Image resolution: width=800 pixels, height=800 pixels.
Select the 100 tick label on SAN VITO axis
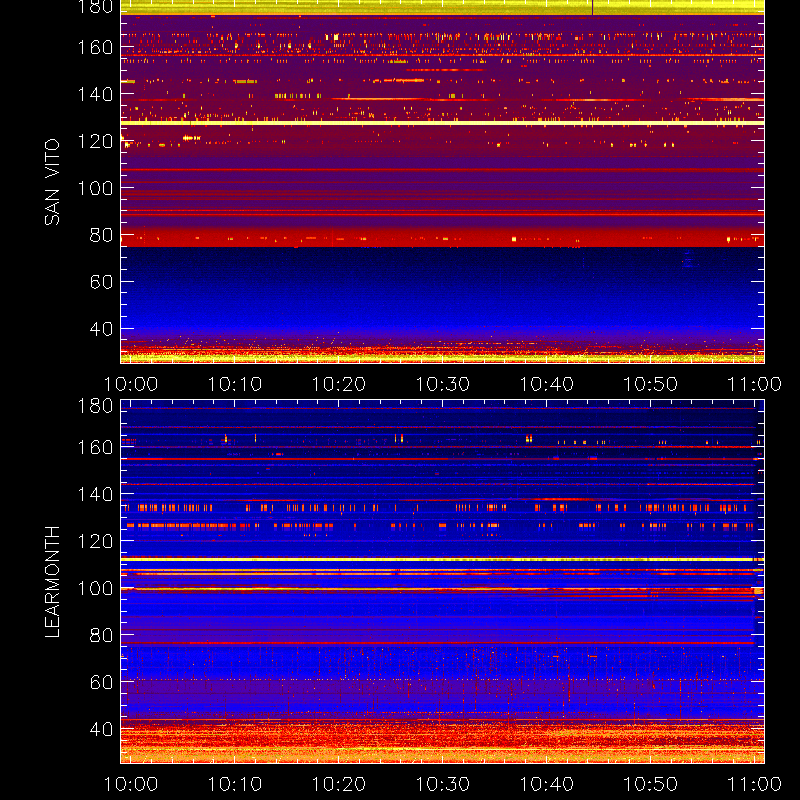point(95,188)
